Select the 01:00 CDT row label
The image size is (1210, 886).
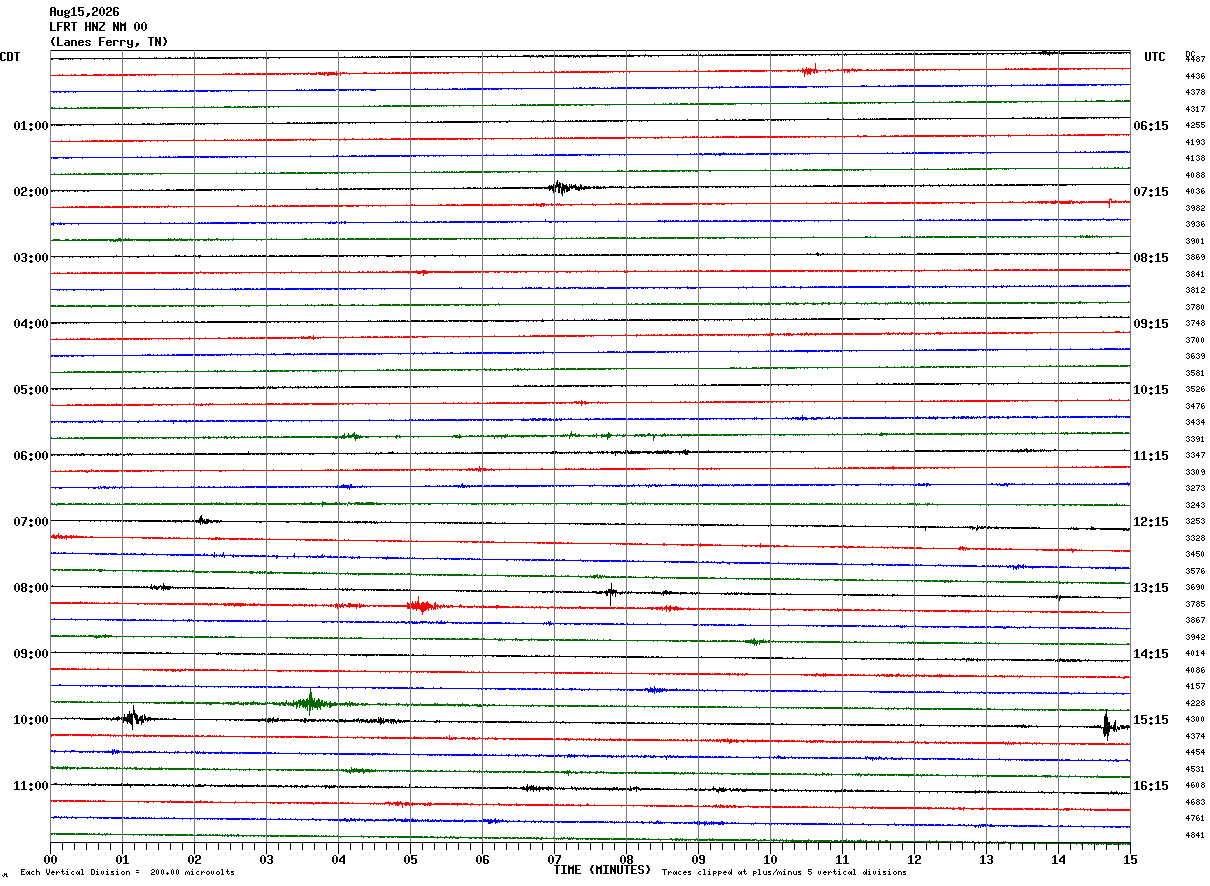(30, 126)
